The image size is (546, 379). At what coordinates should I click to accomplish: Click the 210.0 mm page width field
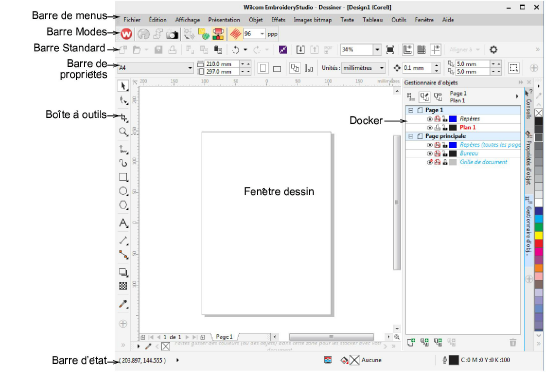222,64
